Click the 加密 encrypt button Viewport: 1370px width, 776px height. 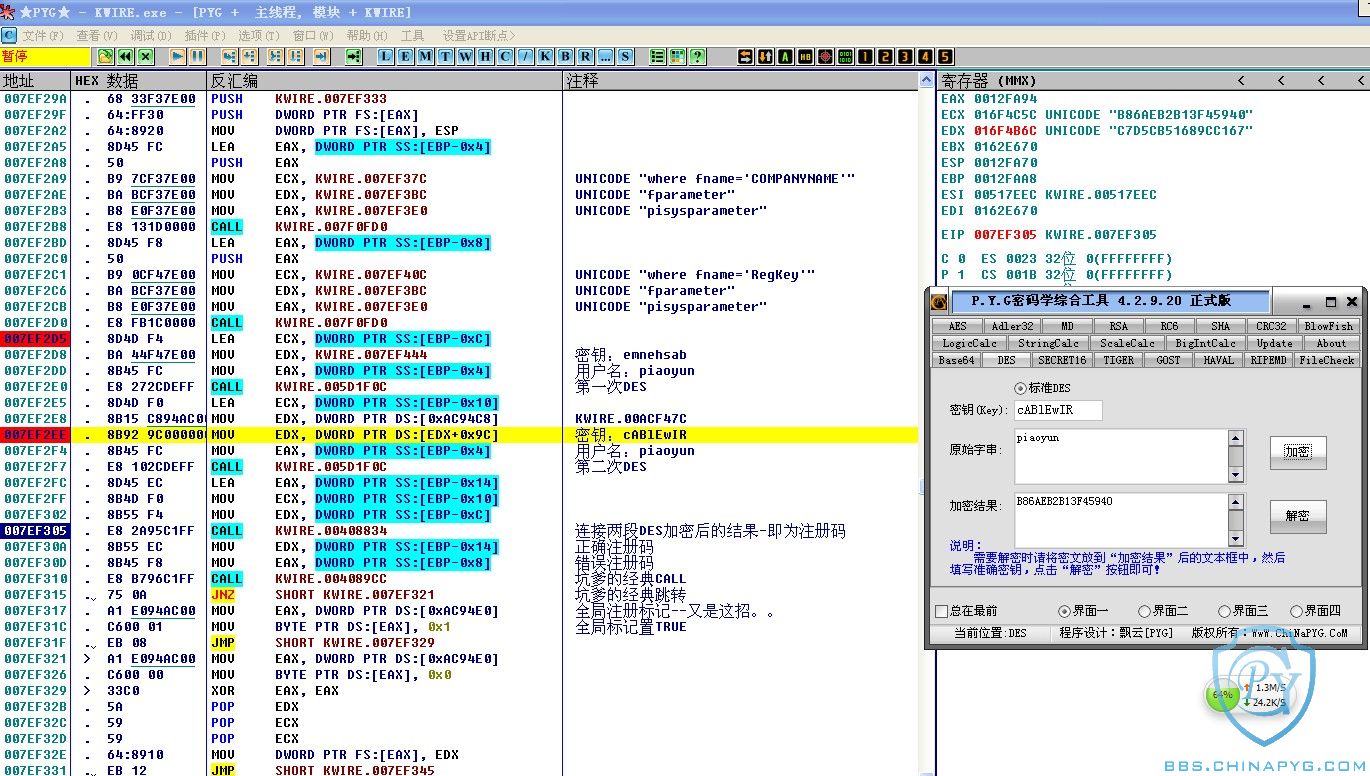[x=1298, y=451]
